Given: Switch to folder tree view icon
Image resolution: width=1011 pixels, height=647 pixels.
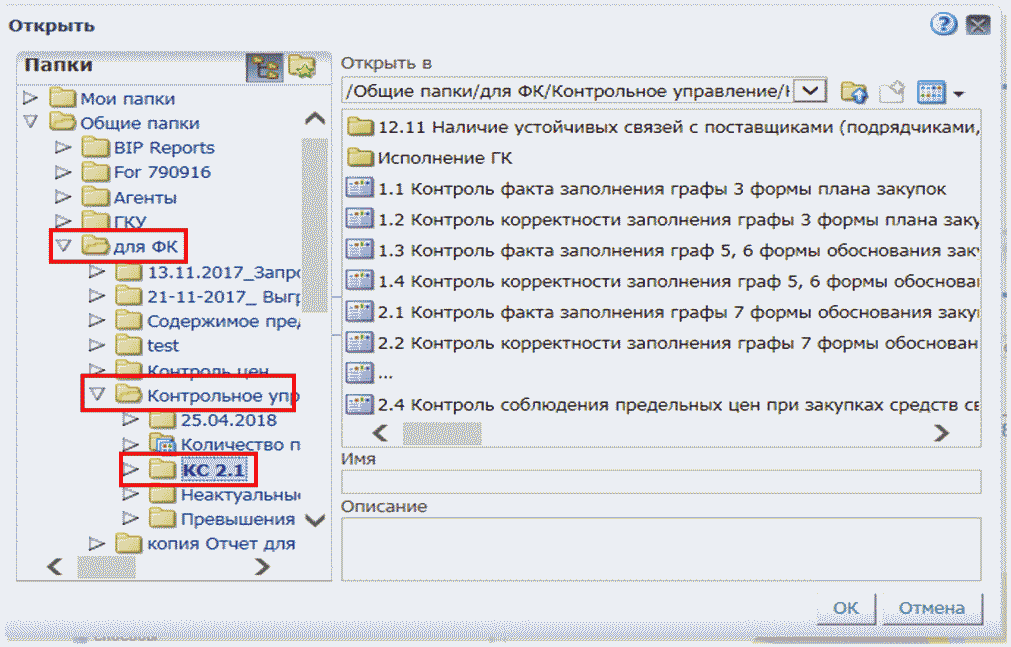Looking at the screenshot, I should click(x=265, y=67).
